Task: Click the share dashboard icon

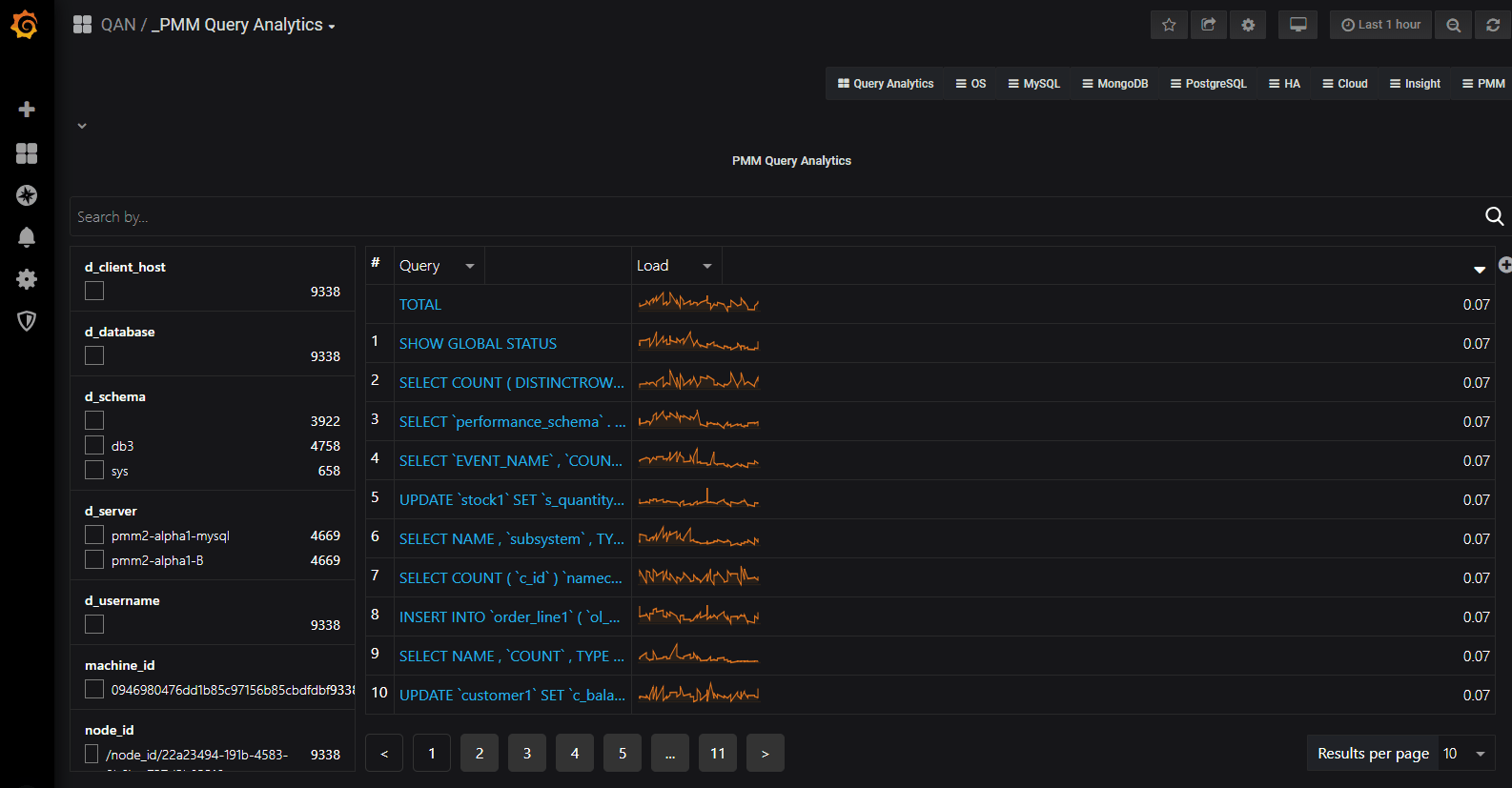Action: tap(1208, 25)
